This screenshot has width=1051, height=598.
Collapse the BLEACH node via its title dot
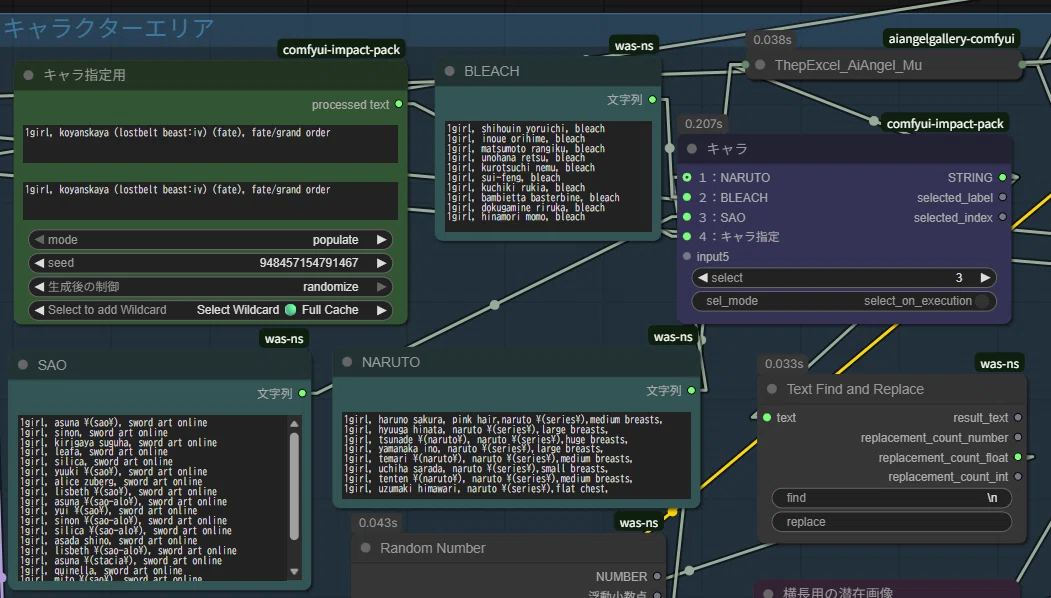point(449,71)
